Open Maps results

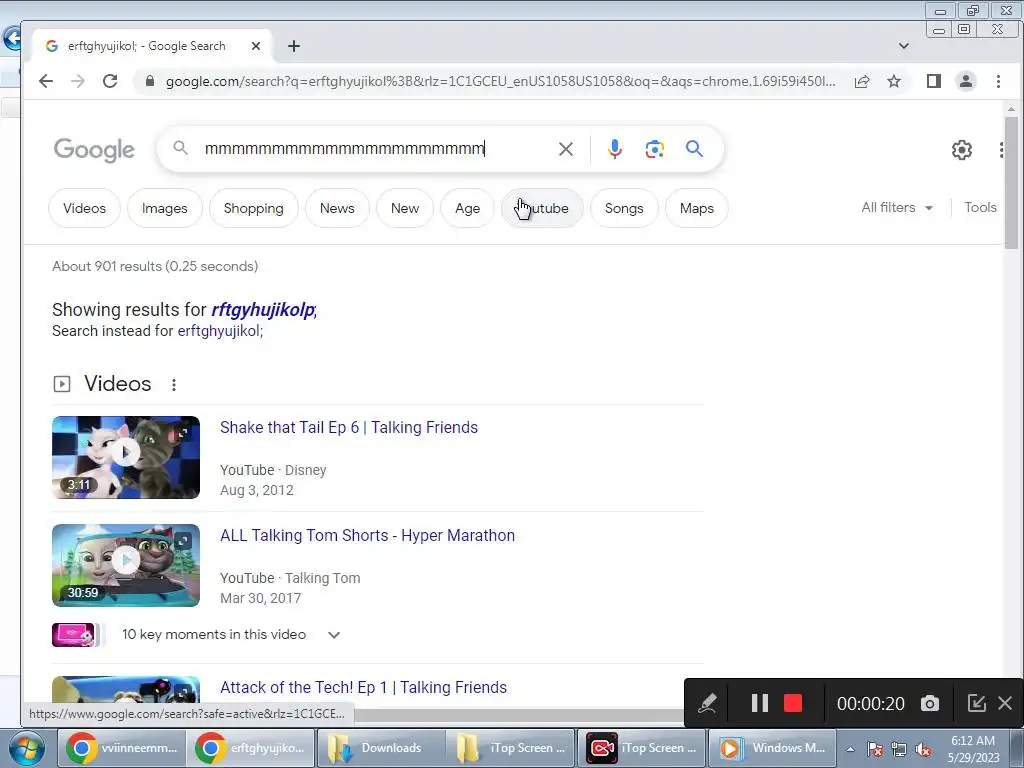697,208
